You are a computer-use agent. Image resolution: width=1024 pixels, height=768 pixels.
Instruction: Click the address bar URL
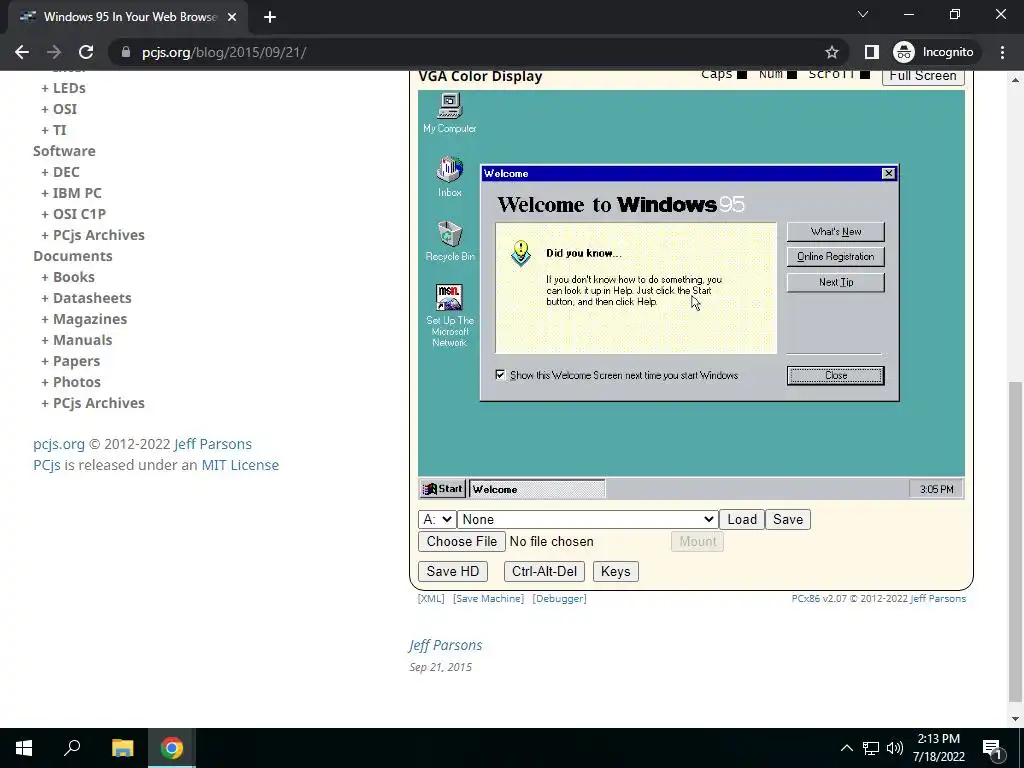(x=224, y=52)
